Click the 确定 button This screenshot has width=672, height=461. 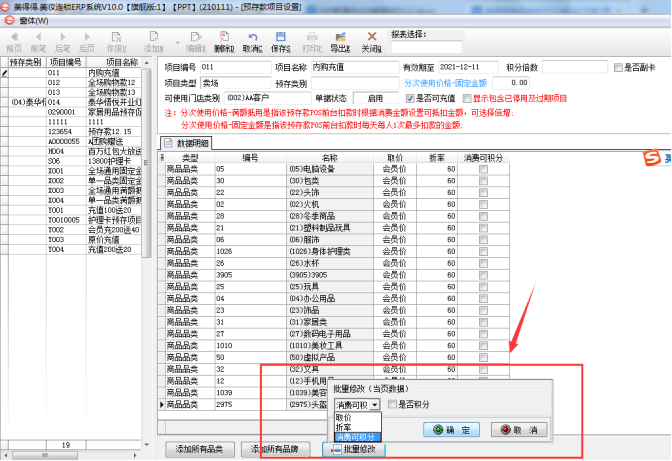(451, 430)
